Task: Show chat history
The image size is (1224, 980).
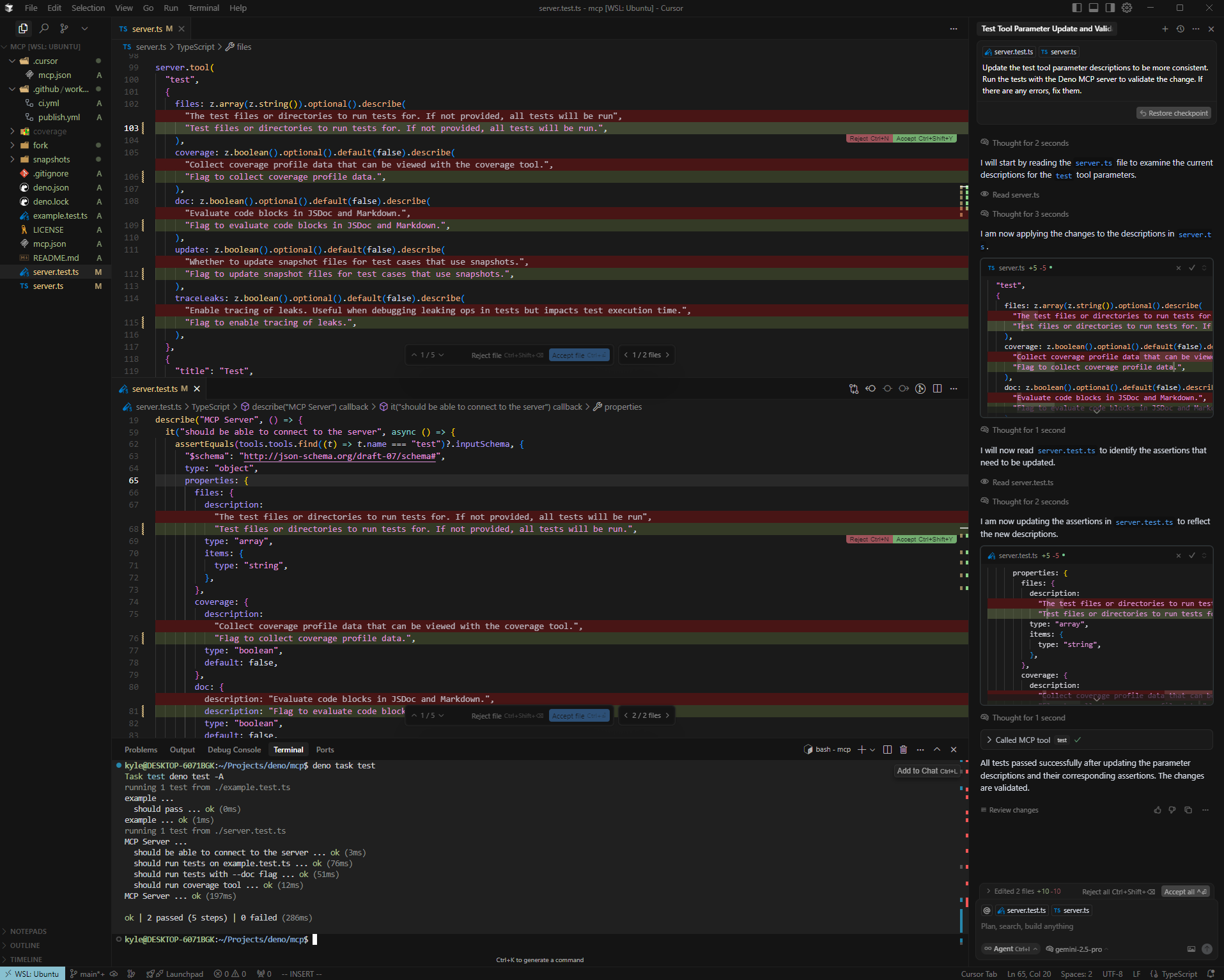Action: (x=1180, y=29)
